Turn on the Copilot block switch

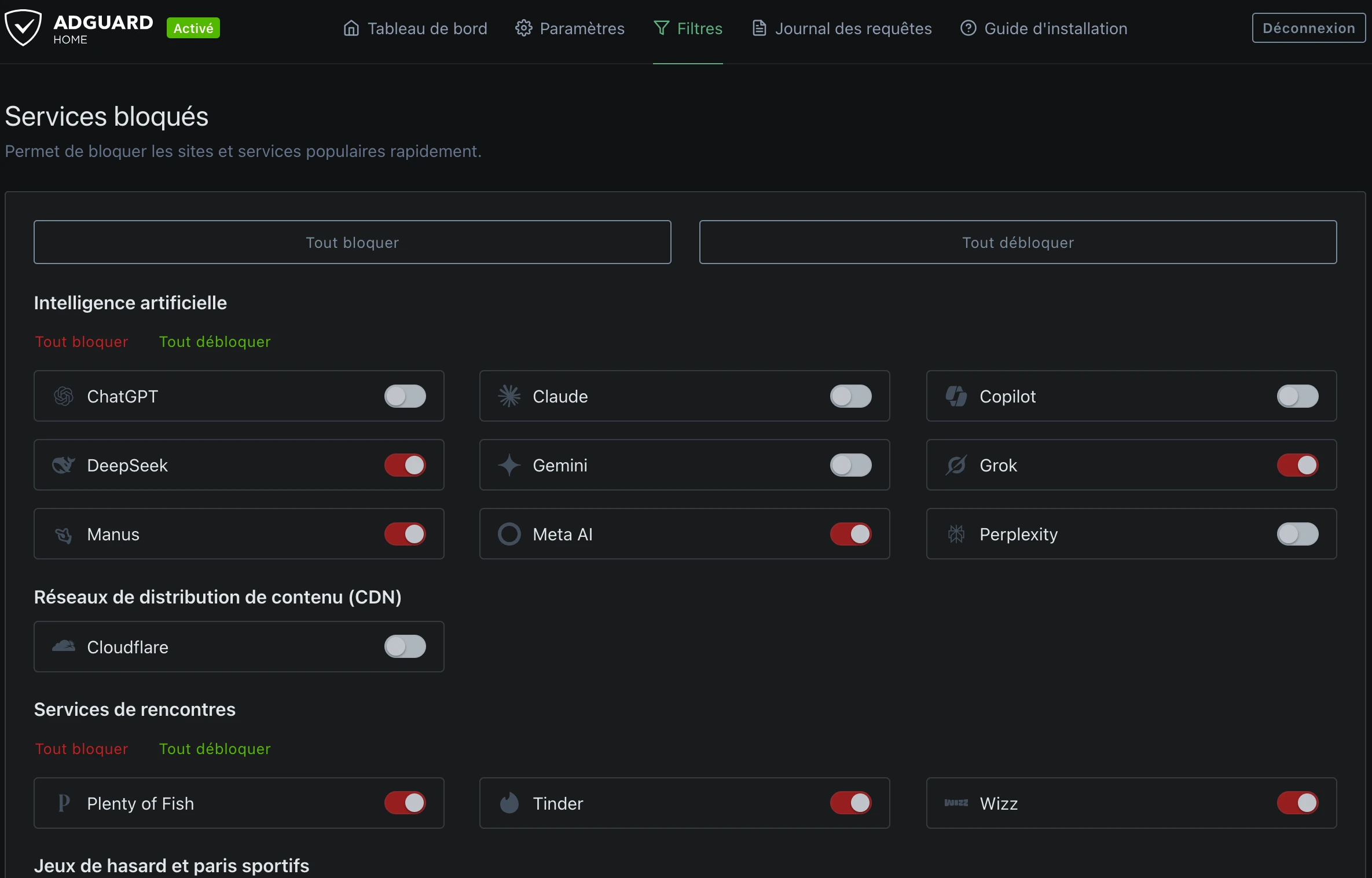pos(1298,396)
